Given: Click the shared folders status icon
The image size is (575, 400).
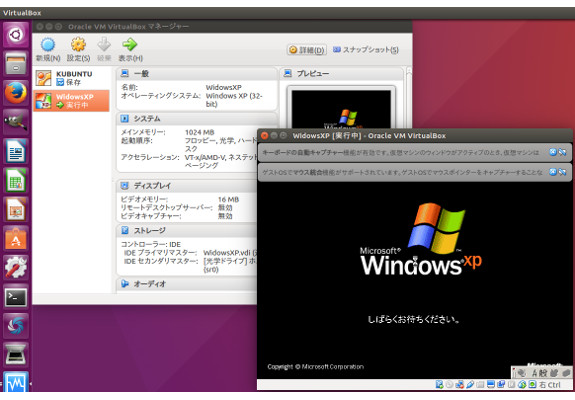Looking at the screenshot, I should [x=480, y=385].
